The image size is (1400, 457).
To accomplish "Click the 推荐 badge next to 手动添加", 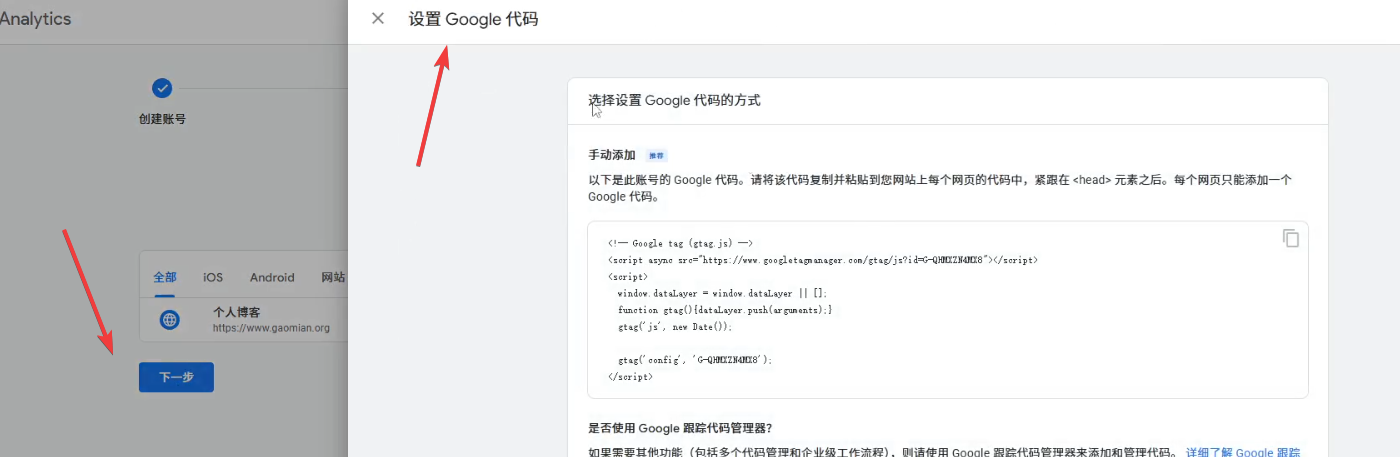I will point(656,155).
